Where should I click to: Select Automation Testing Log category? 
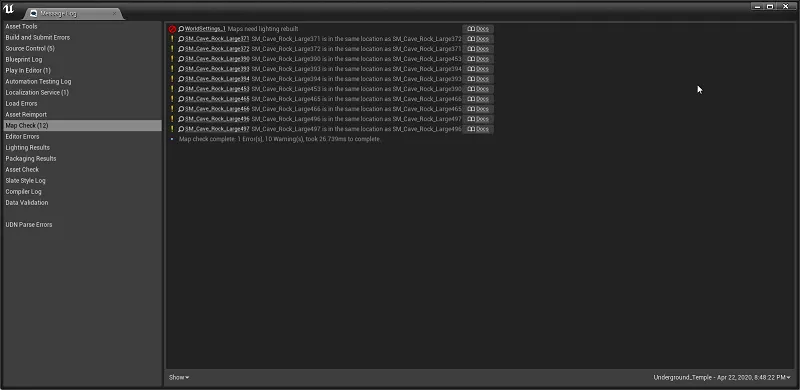point(82,82)
